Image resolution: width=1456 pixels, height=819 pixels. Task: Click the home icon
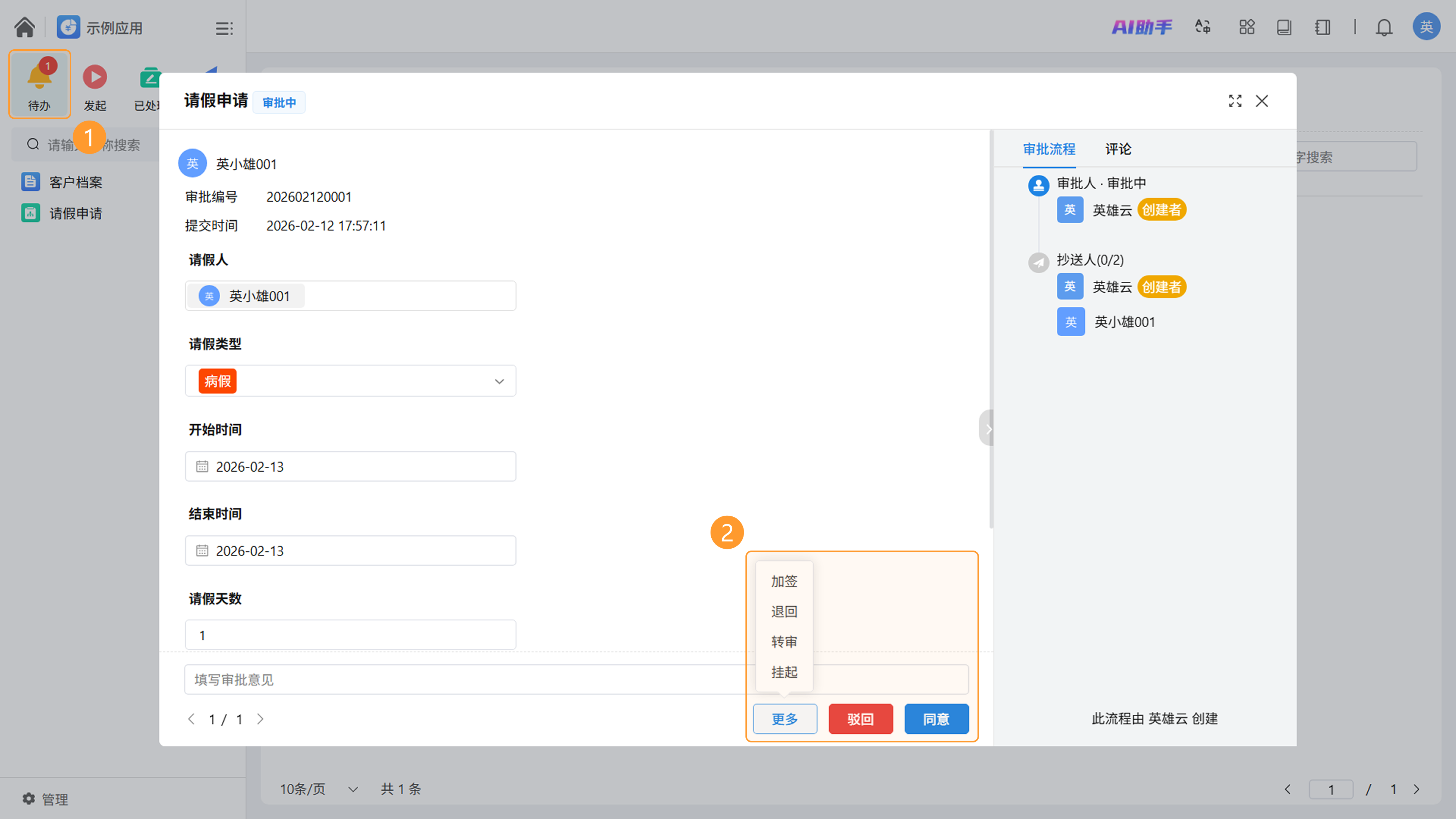[x=24, y=27]
